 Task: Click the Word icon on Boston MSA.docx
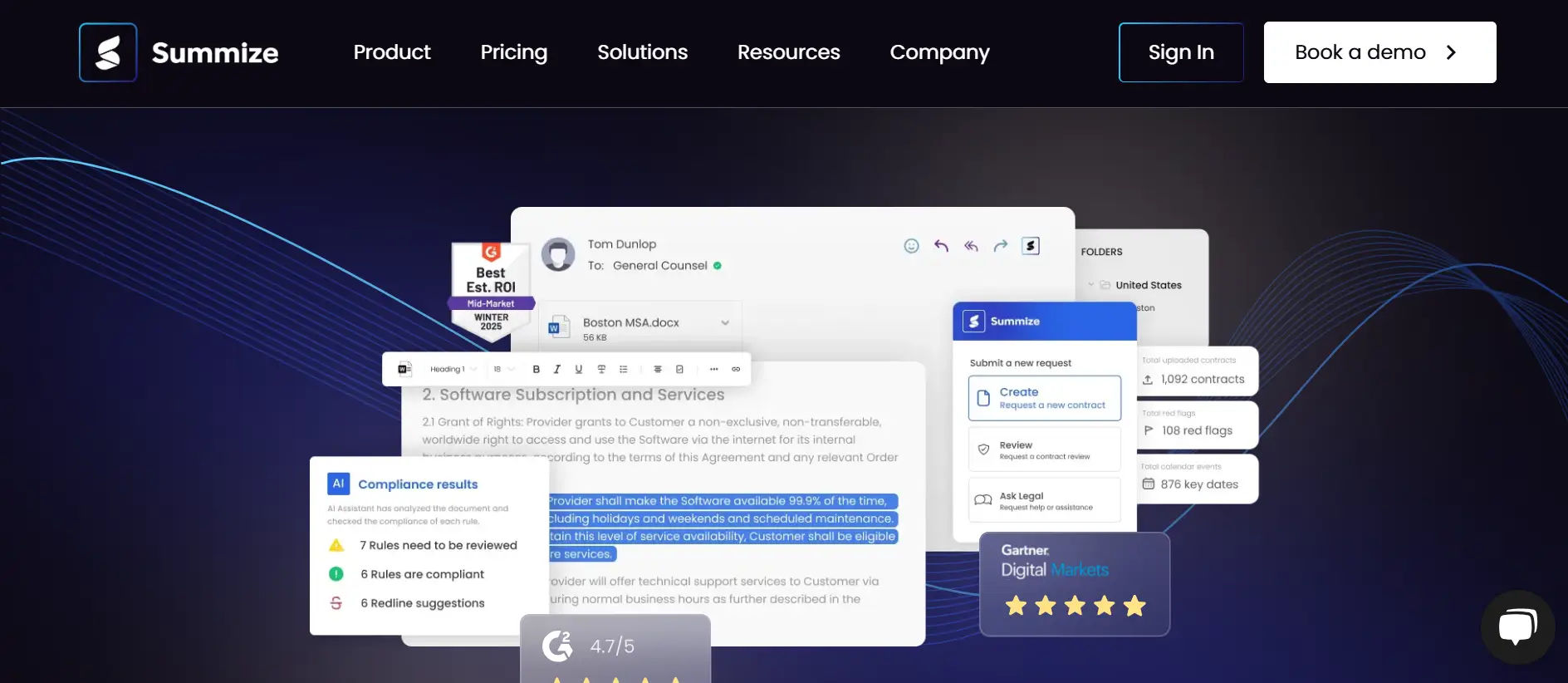click(559, 327)
